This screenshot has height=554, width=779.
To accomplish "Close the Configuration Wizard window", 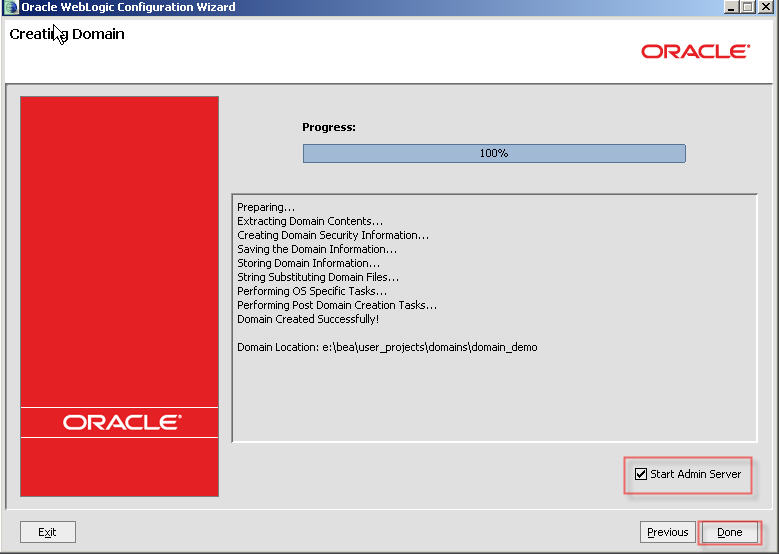I will [765, 7].
